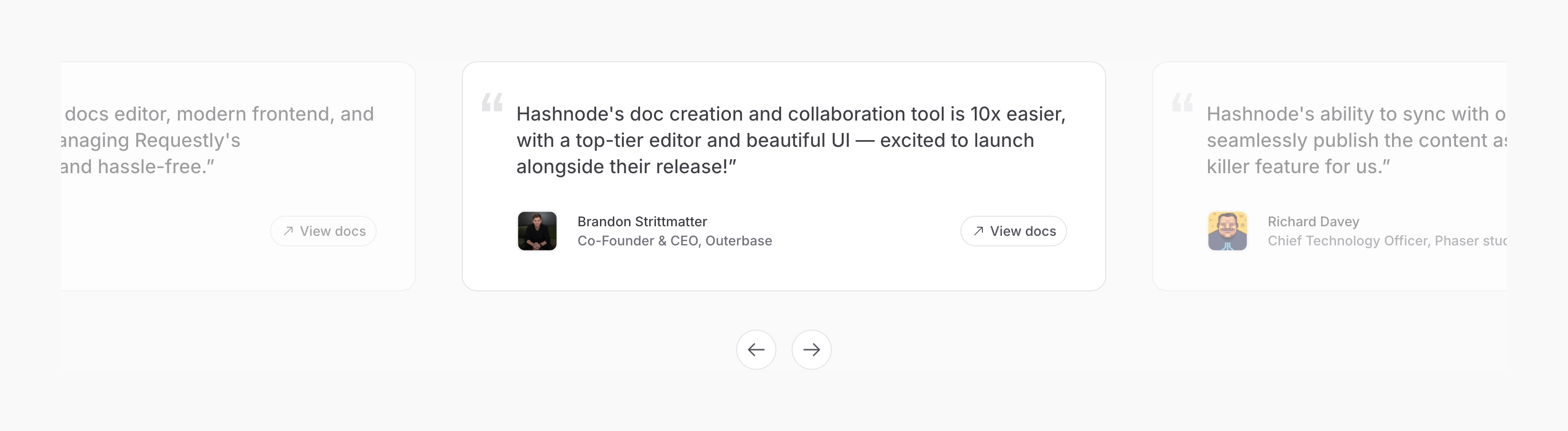
Task: Click the "killer feature for us." quote line
Action: pos(1298,166)
